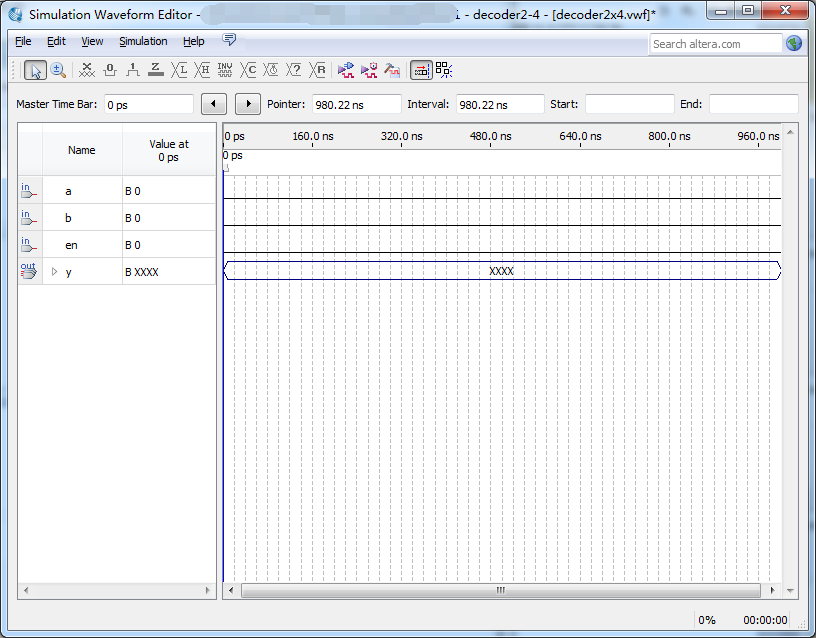Screen dimensions: 816x638
Task: Open the Help menu
Action: (194, 41)
